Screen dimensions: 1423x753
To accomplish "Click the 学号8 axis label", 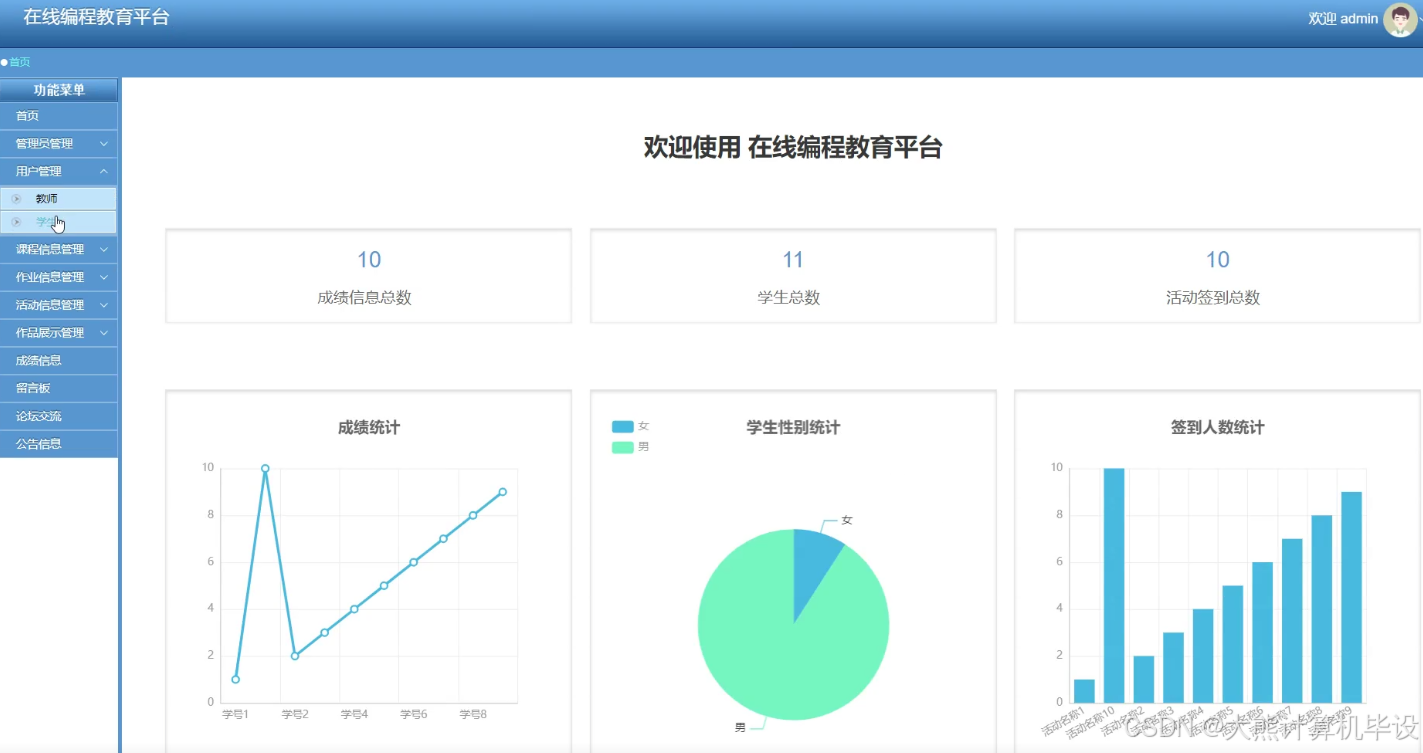I will [473, 715].
